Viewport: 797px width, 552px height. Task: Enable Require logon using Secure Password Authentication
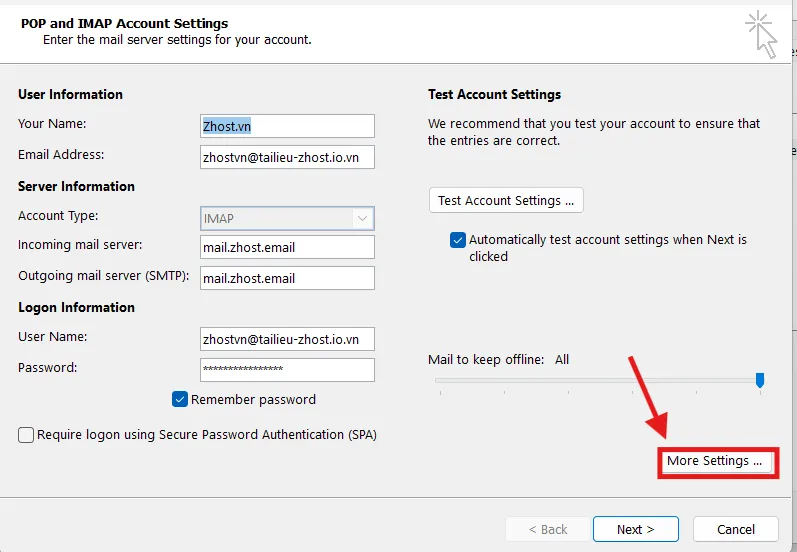(x=27, y=435)
